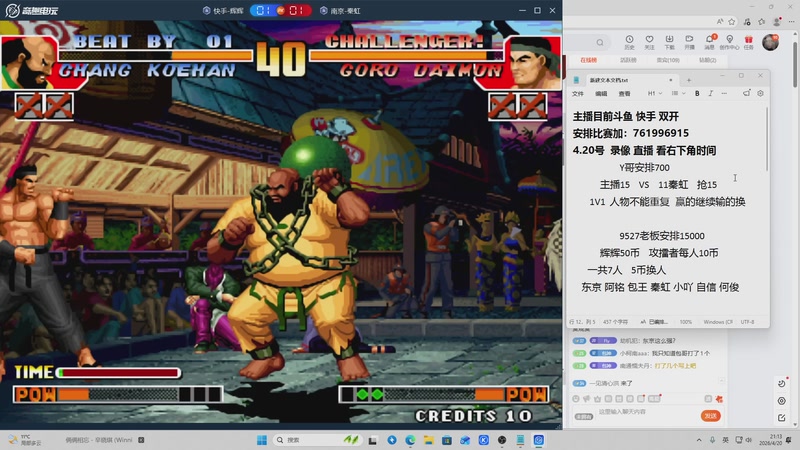Click UTF-8 encoding in Notepad status bar
This screenshot has width=800, height=450.
(x=747, y=322)
